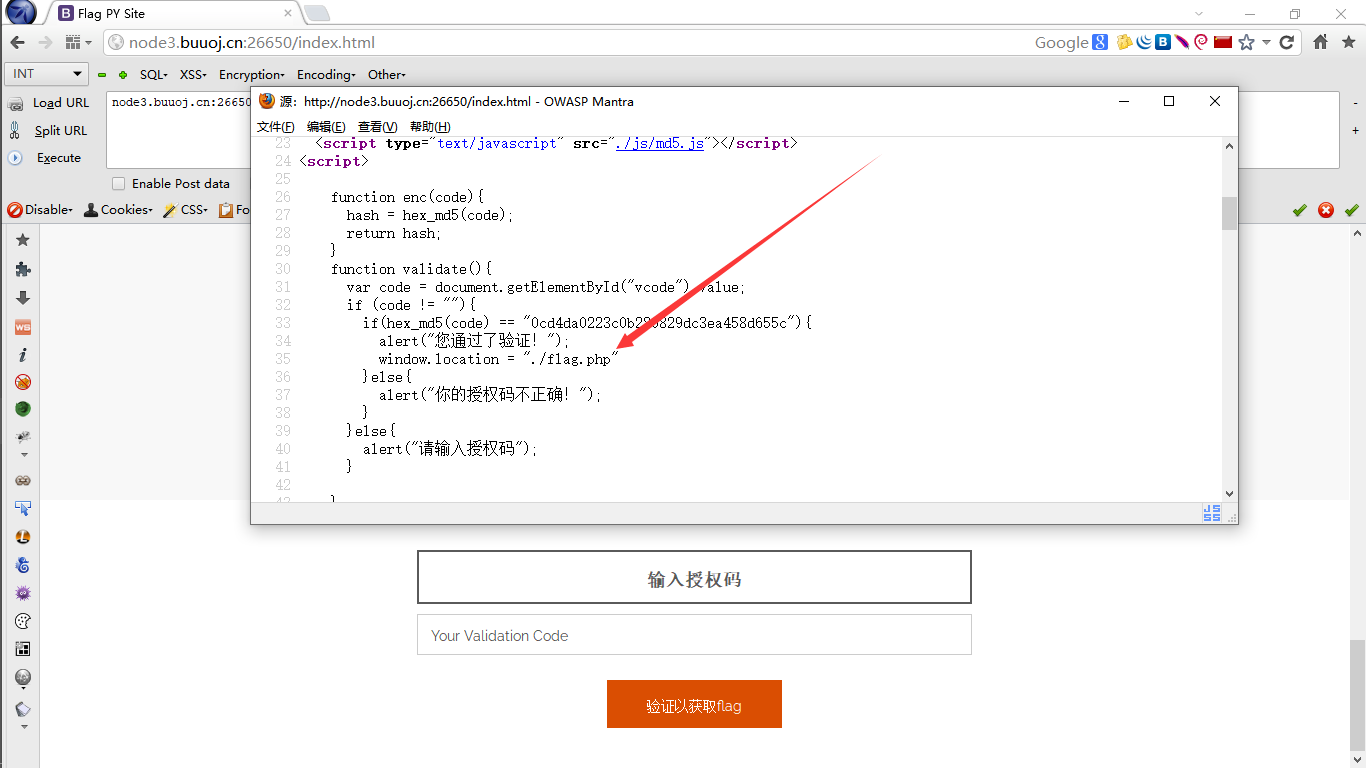Viewport: 1366px width, 768px height.
Task: Enable Post data checkbox
Action: click(119, 184)
